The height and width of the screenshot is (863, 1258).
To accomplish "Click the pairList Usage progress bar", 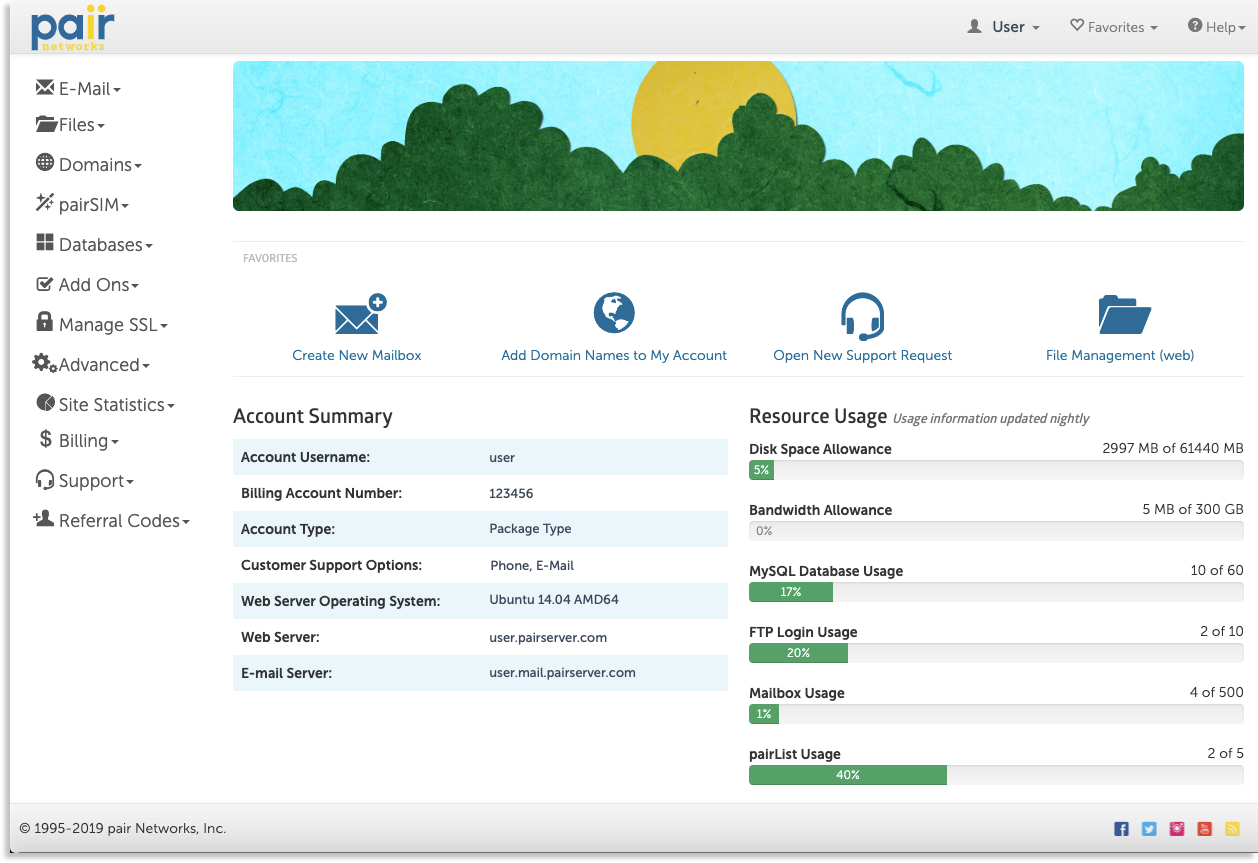I will [995, 775].
